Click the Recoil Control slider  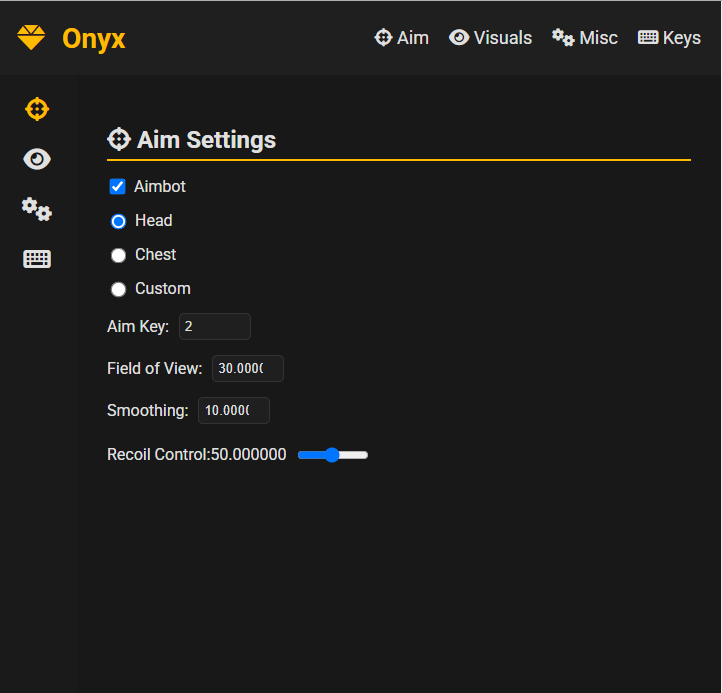(x=333, y=455)
